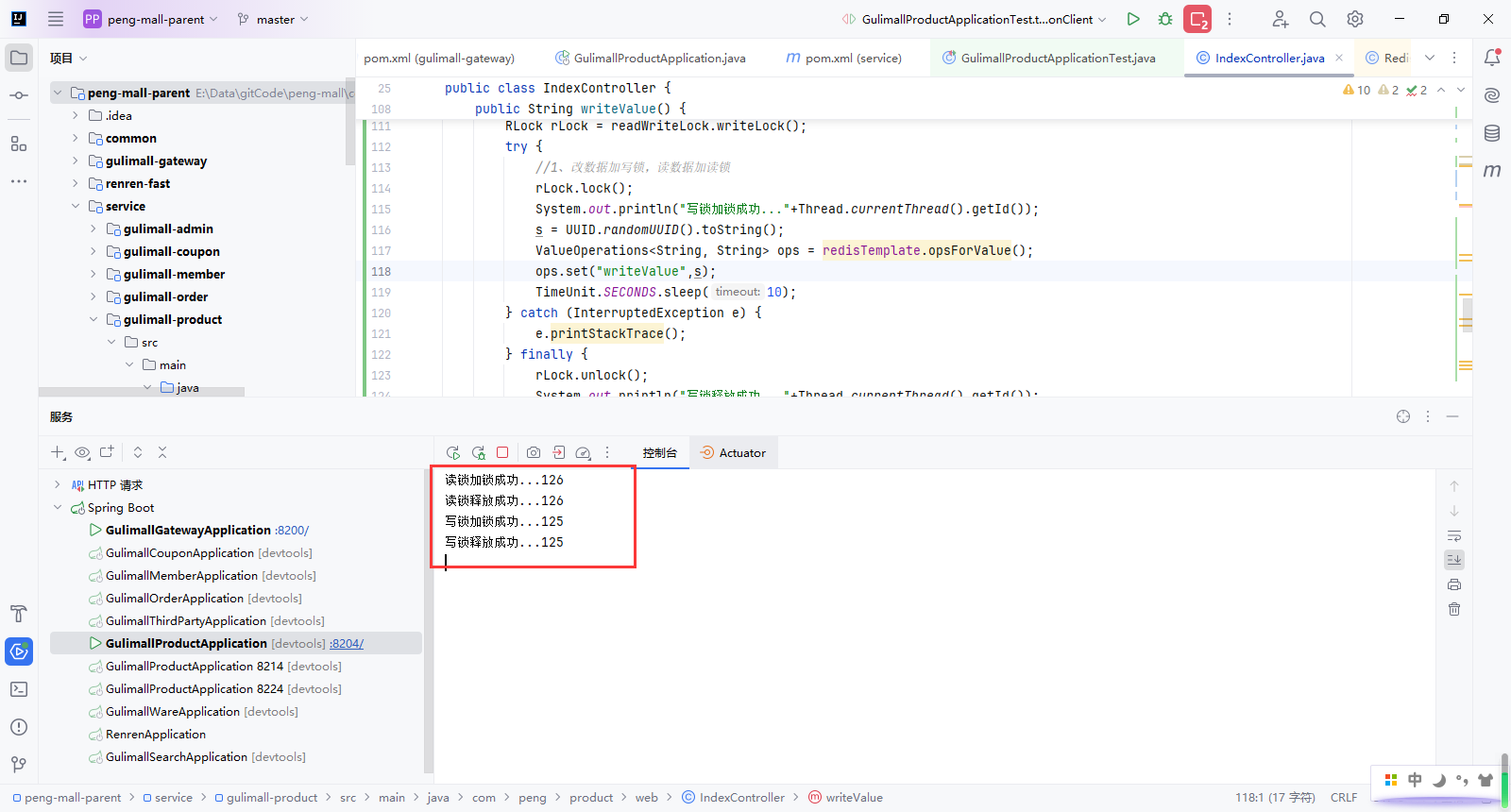Open the :8204/ link of GulimallProductApplication

[x=347, y=644]
